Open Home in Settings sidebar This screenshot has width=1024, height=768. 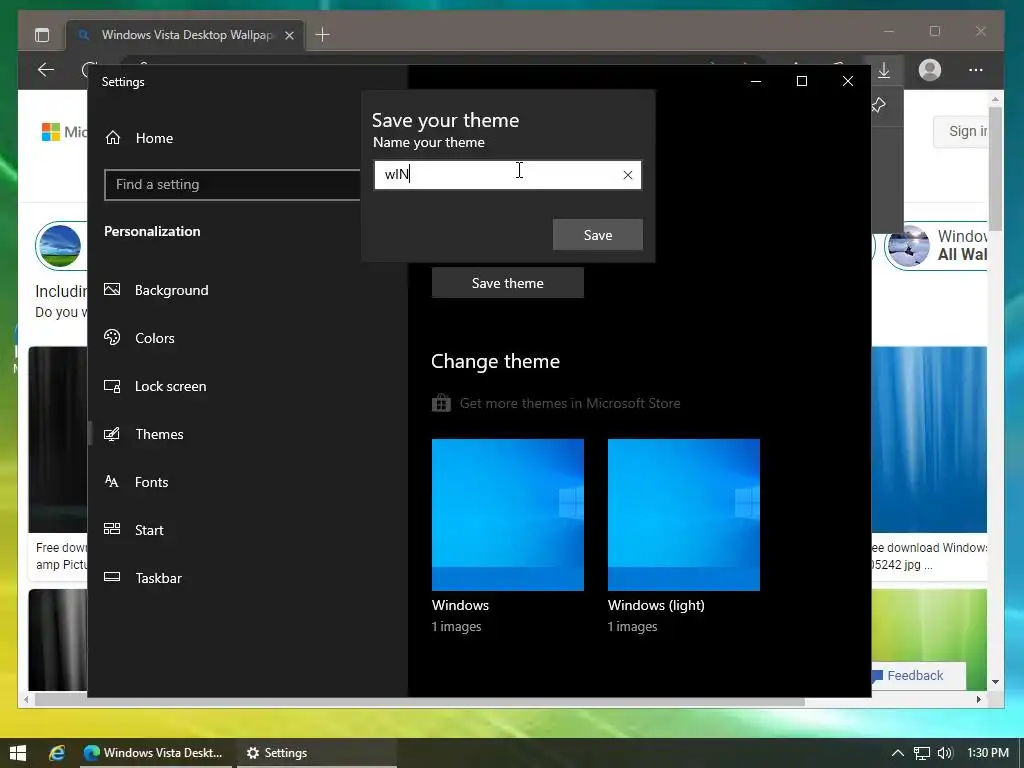coord(154,138)
